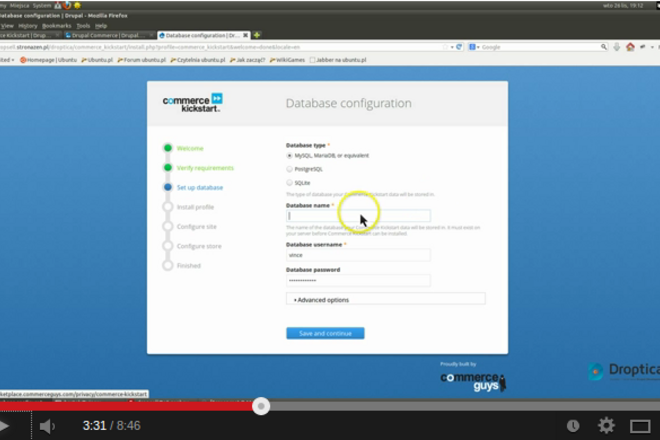Viewport: 660px width, 440px height.
Task: Switch to Drupal Commerce browser tab
Action: coord(109,35)
